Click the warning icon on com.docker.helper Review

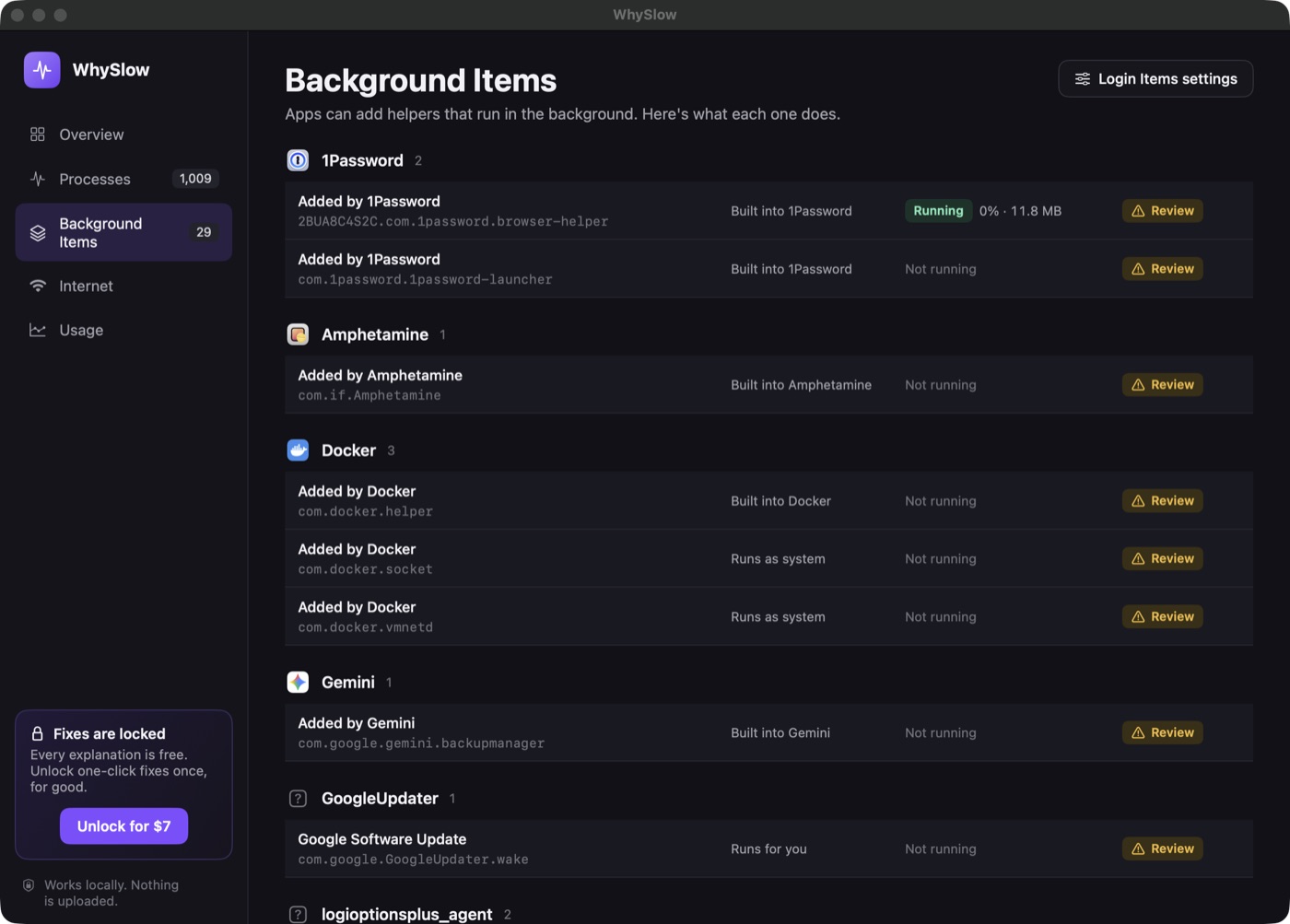[x=1138, y=501]
